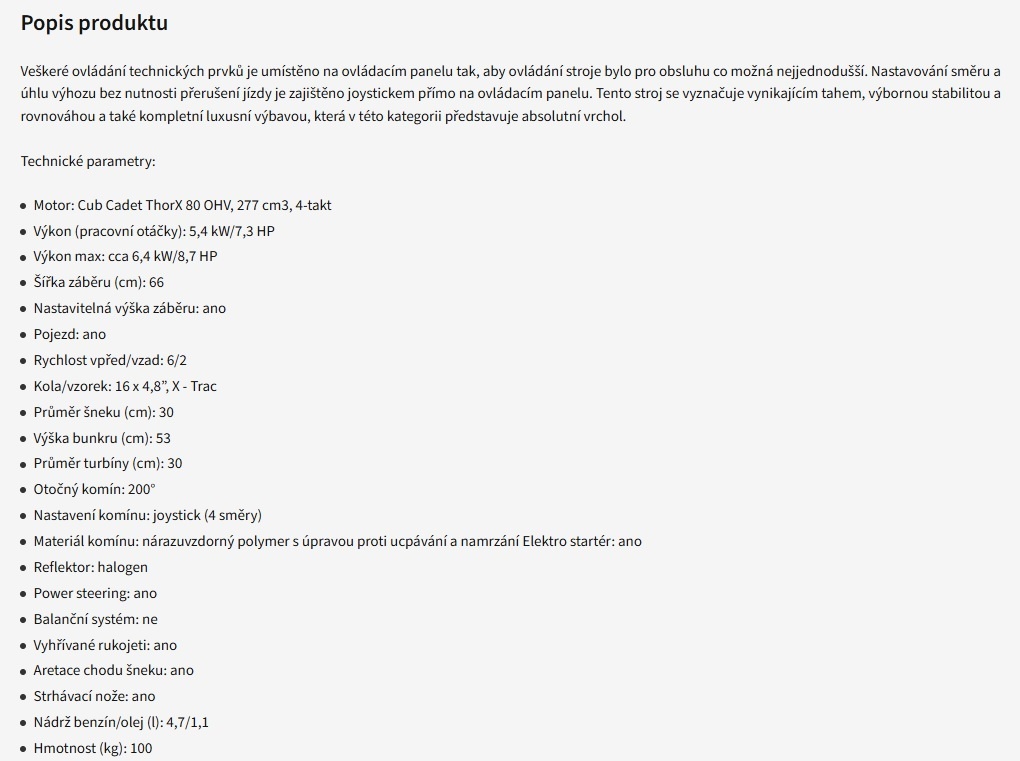The width and height of the screenshot is (1020, 761).
Task: Click the "Šířka záběru (cm): 66" item
Action: [x=98, y=282]
